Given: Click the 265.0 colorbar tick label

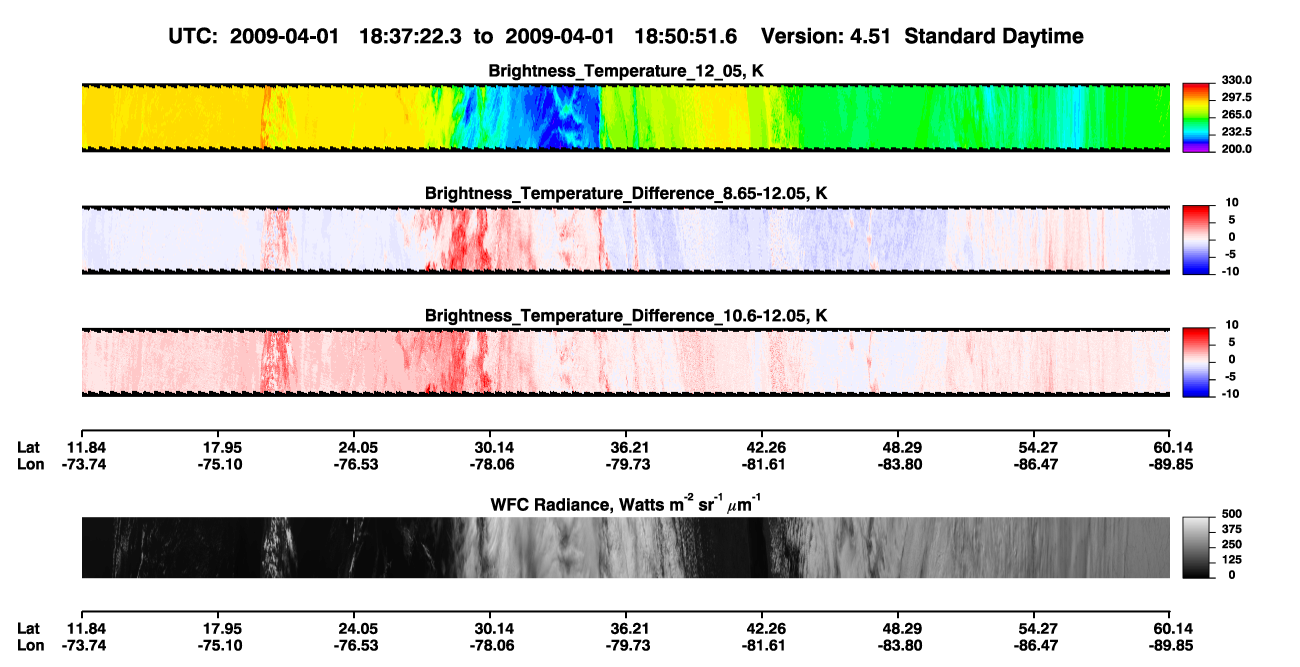Looking at the screenshot, I should pyautogui.click(x=1236, y=115).
